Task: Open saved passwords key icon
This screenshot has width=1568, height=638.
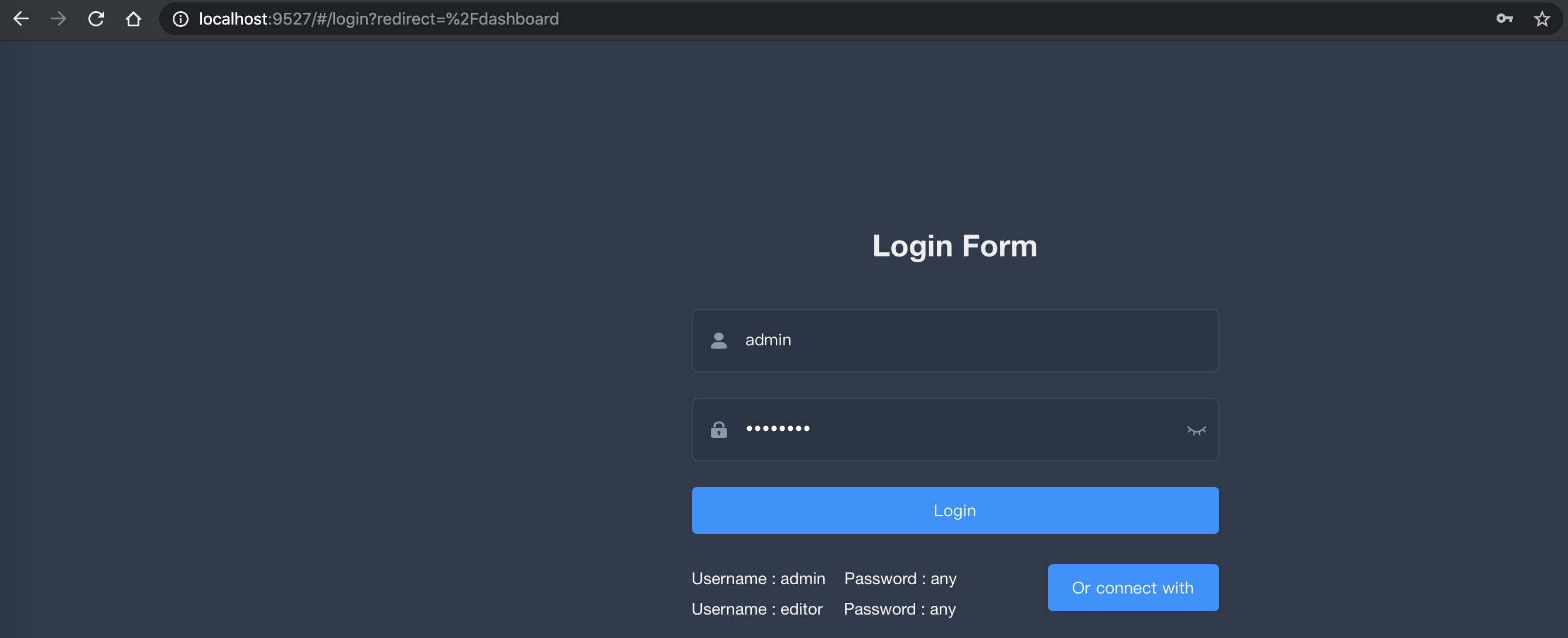Action: pyautogui.click(x=1504, y=19)
